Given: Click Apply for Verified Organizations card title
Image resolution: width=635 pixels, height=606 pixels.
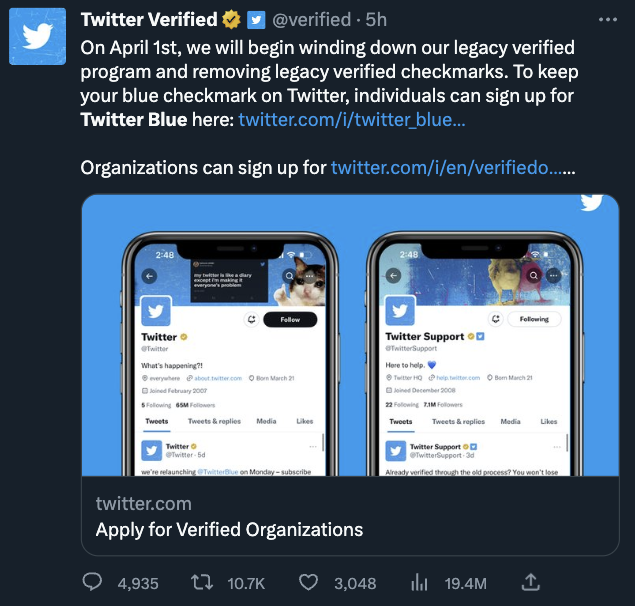Looking at the screenshot, I should point(229,529).
